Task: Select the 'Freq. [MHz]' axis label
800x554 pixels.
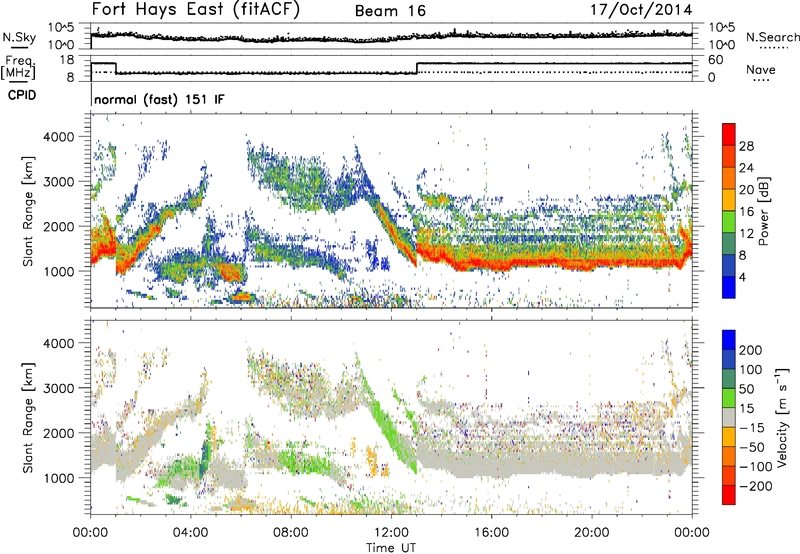Action: (18, 67)
